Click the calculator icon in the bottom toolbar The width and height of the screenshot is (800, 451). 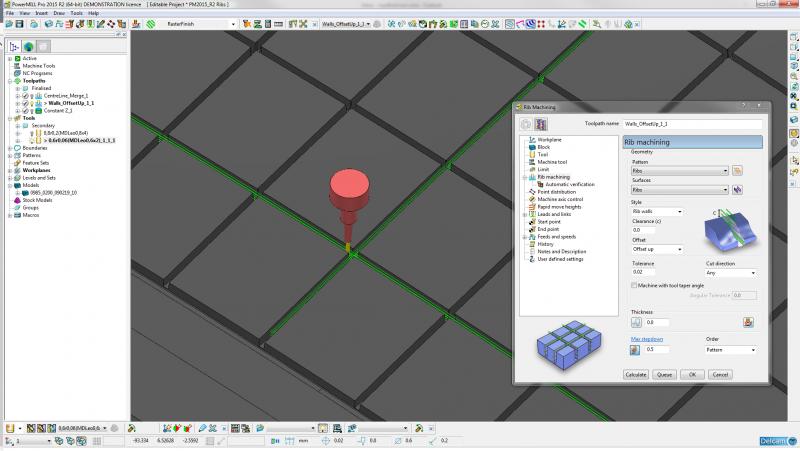(235, 428)
